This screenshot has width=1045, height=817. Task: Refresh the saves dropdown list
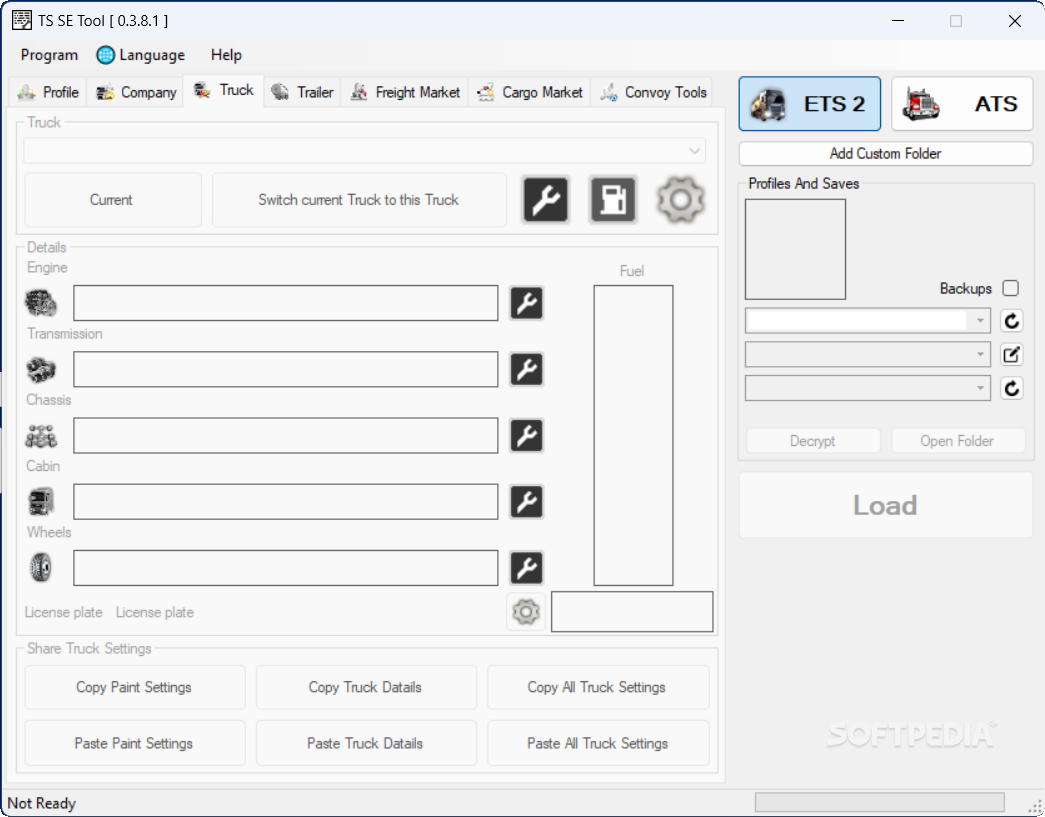pos(1012,388)
